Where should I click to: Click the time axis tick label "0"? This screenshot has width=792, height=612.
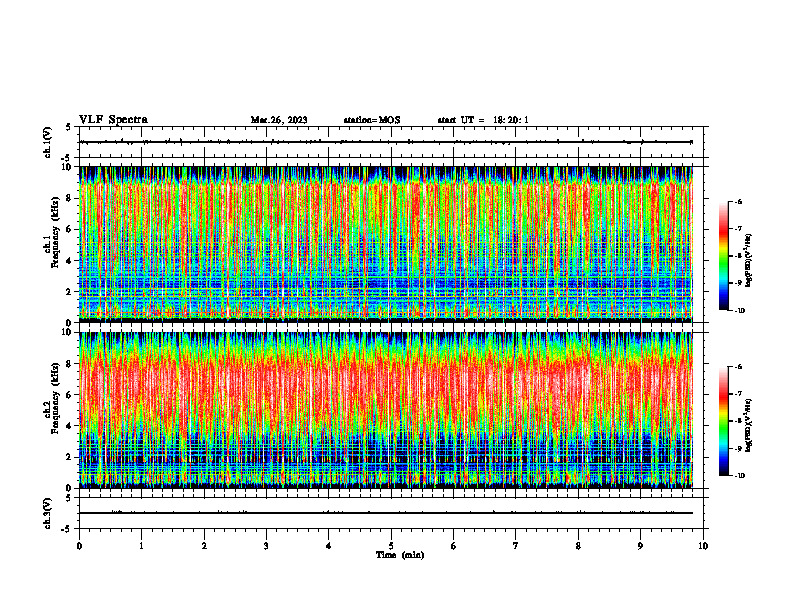tap(79, 546)
